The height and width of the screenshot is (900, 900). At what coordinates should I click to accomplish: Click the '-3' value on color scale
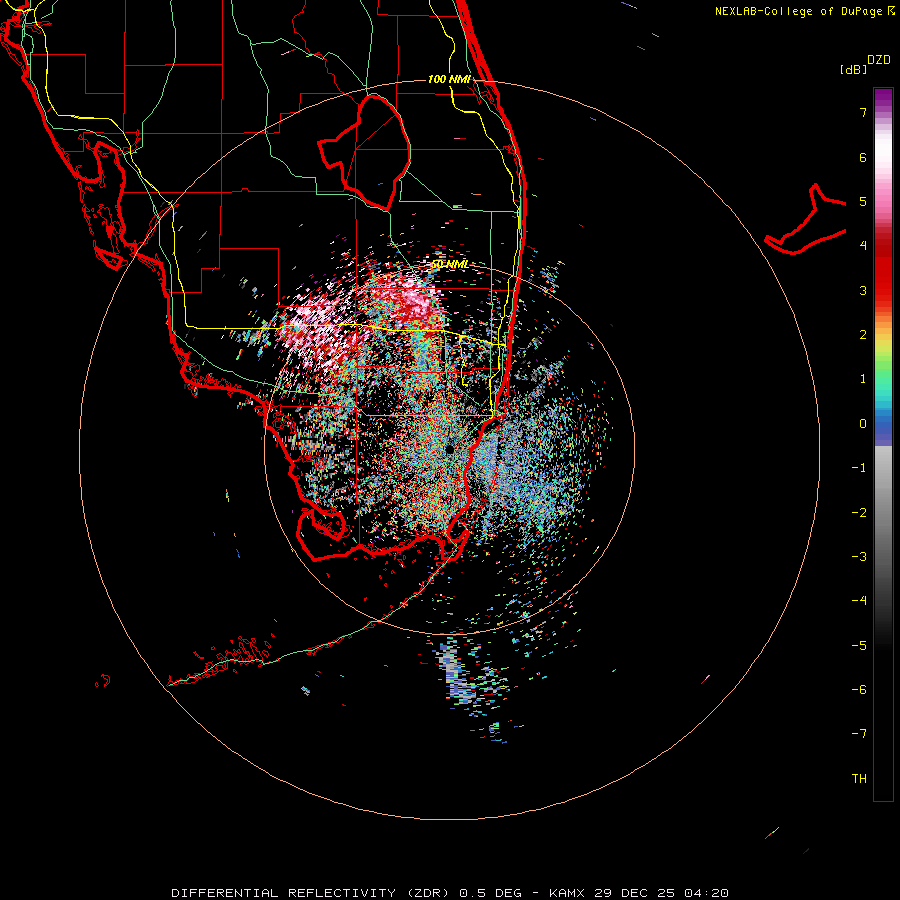[859, 557]
